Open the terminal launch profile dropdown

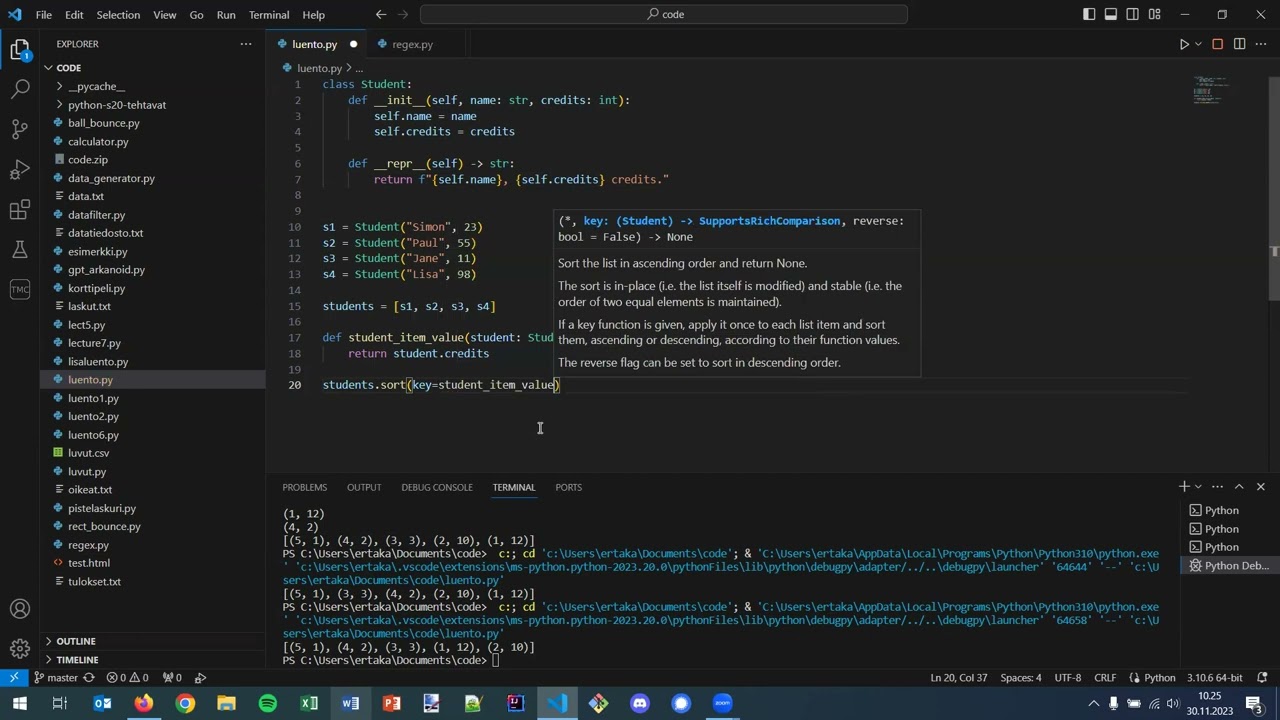[x=1198, y=487]
